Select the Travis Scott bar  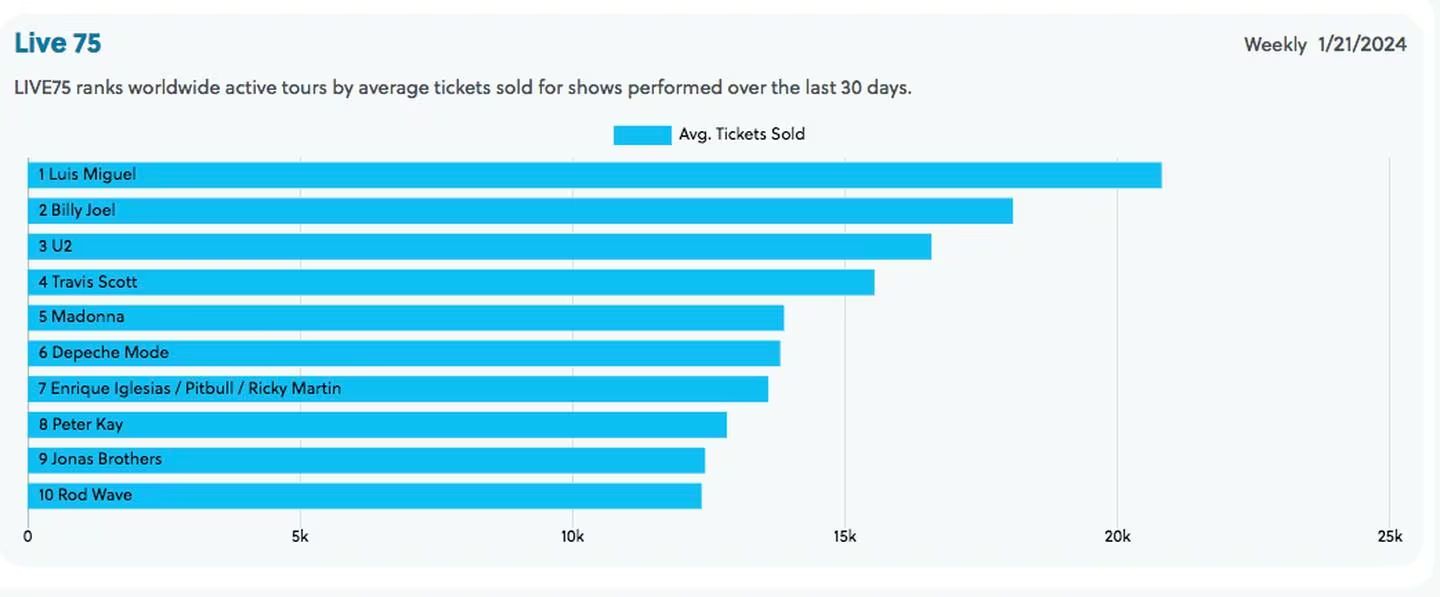click(450, 282)
